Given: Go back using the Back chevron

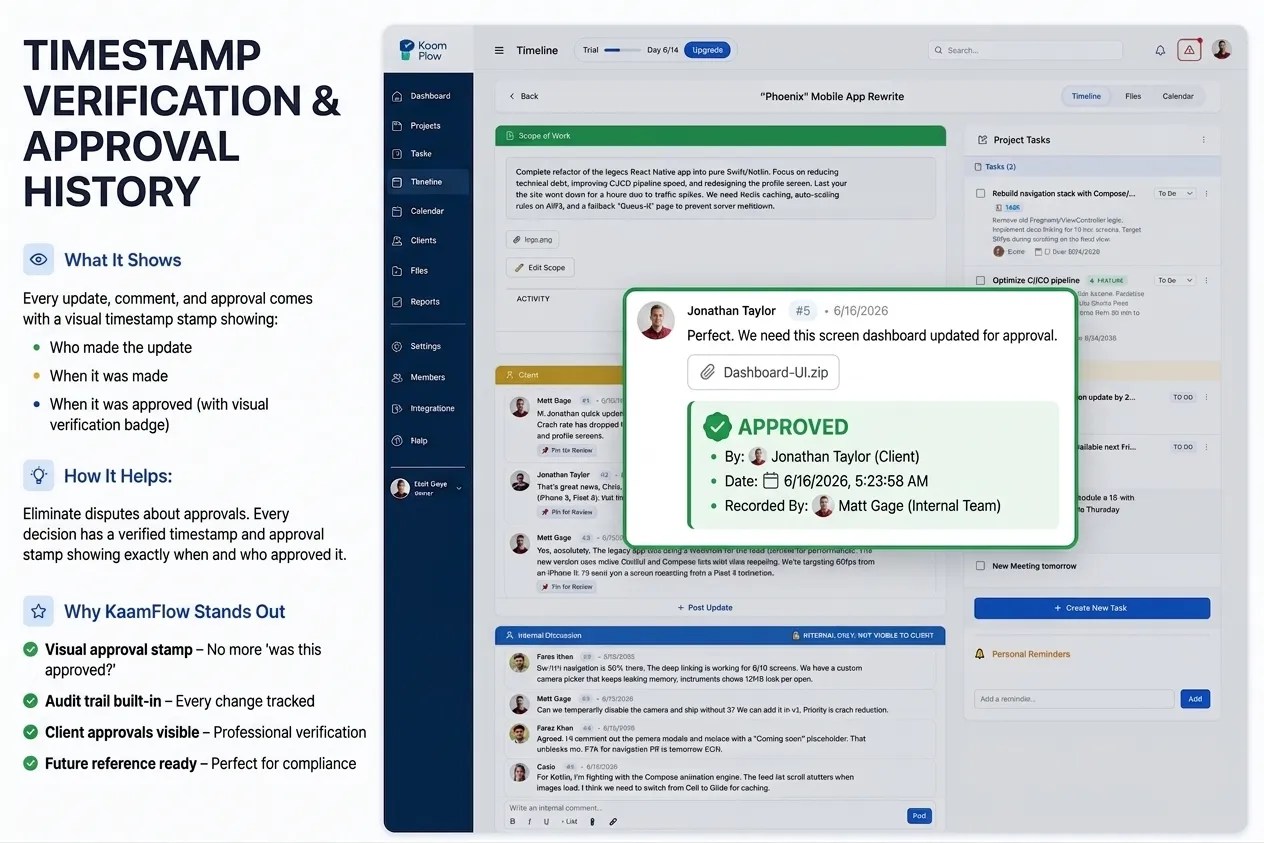Looking at the screenshot, I should point(513,97).
